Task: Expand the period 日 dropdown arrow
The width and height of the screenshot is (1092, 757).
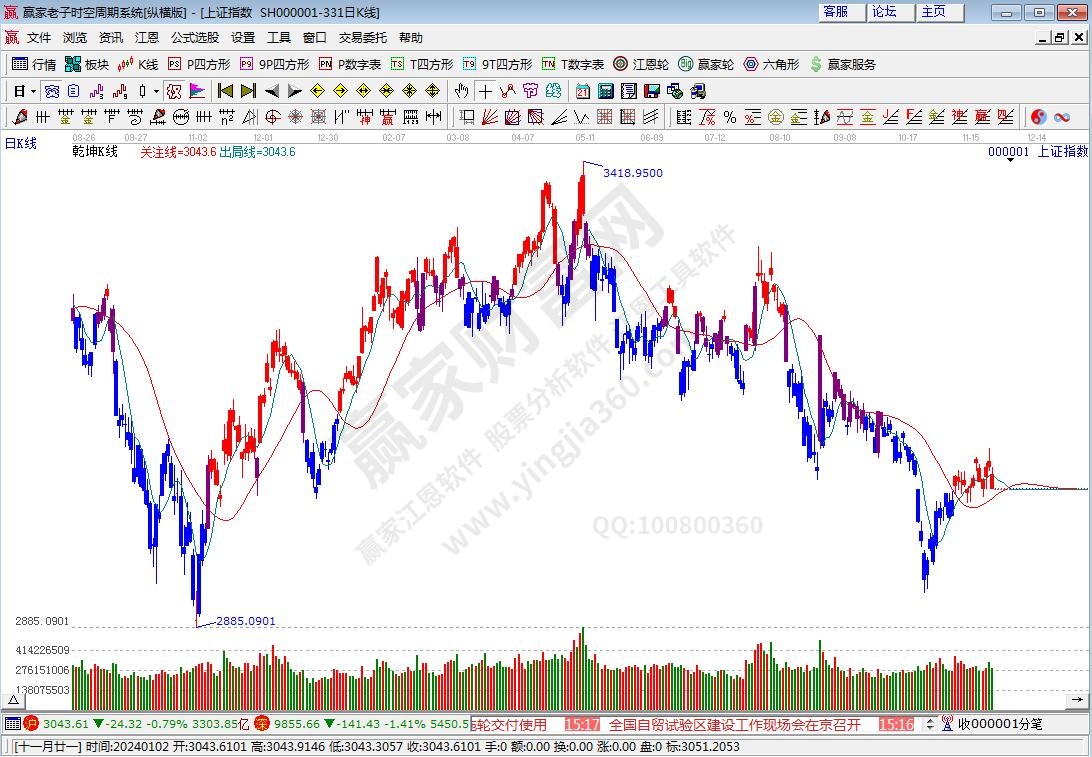Action: (33, 91)
